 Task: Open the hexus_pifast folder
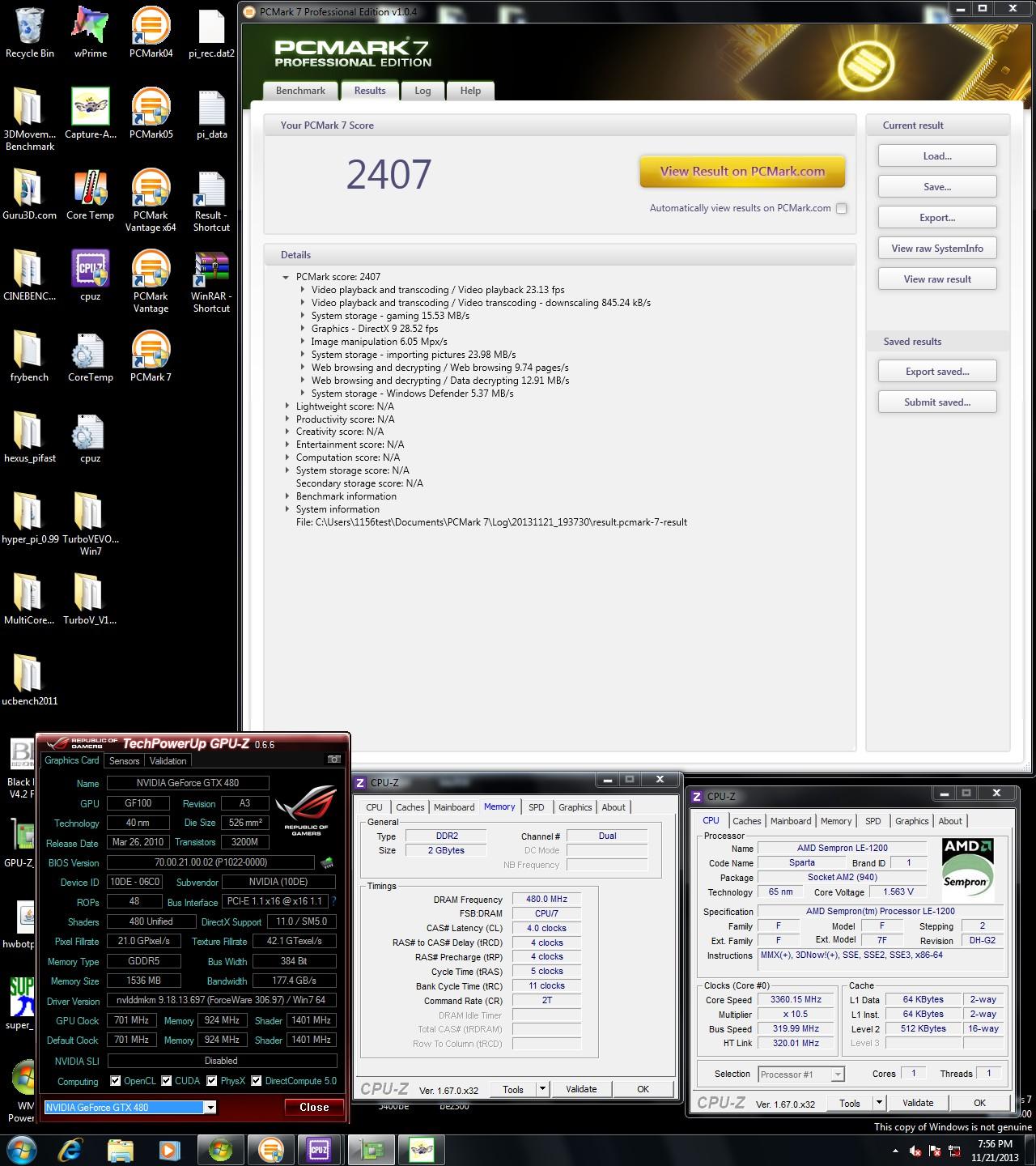coord(30,437)
